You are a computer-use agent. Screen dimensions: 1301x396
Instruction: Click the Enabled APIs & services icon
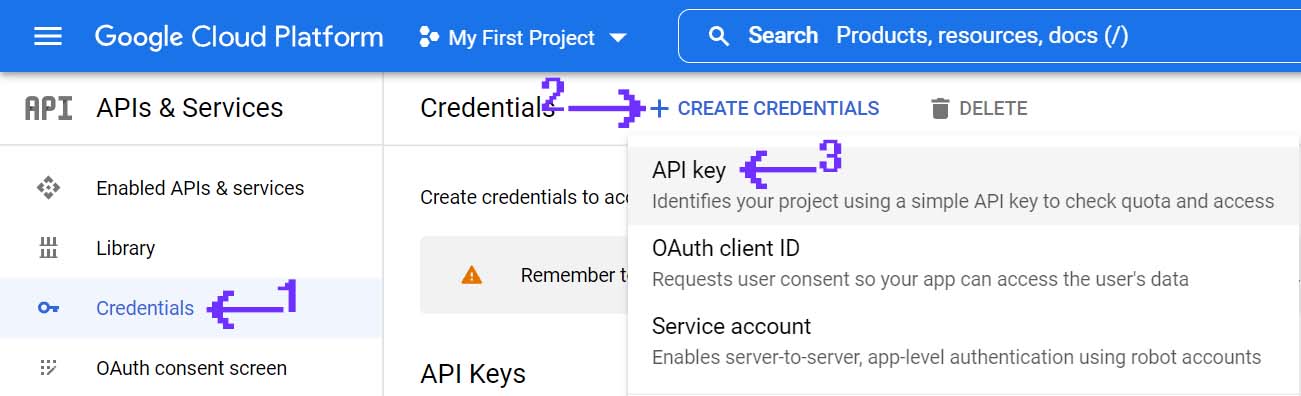48,188
